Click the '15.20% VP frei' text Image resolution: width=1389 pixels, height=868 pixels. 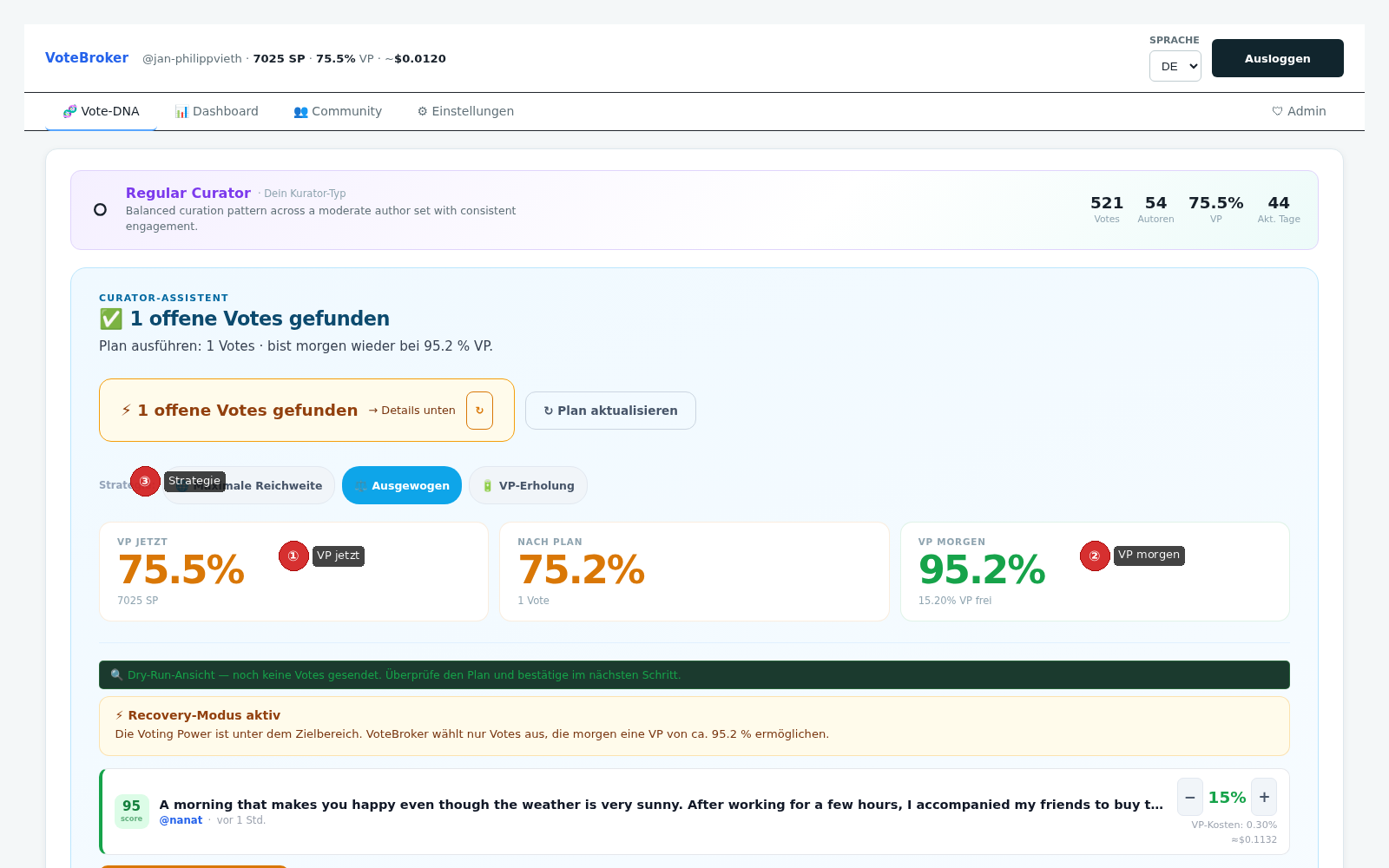pos(955,601)
